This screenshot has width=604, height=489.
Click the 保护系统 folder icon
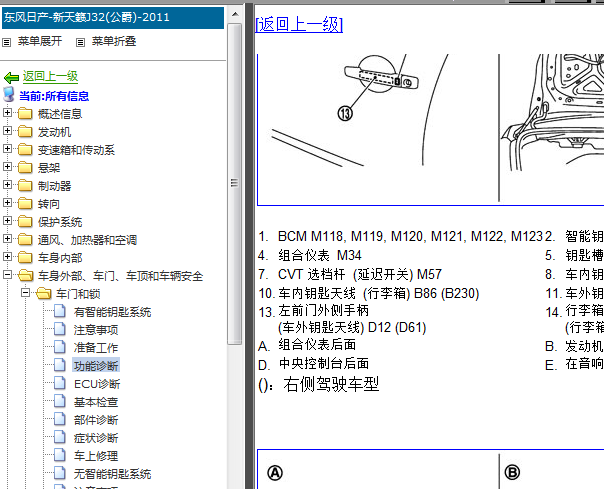[x=25, y=221]
